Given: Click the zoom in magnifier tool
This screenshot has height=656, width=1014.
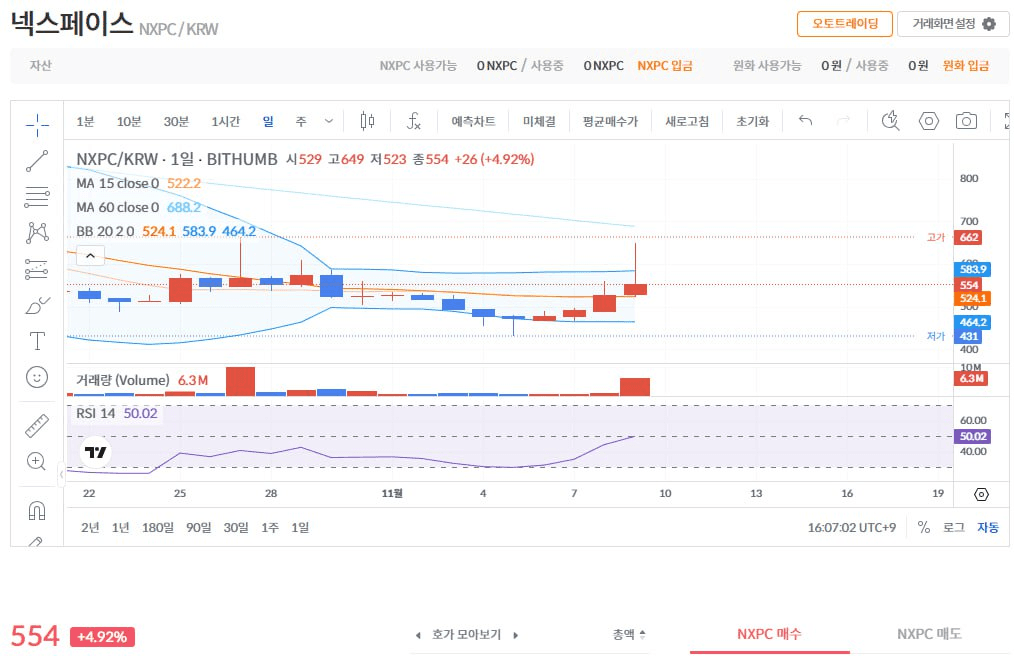Looking at the screenshot, I should (37, 461).
